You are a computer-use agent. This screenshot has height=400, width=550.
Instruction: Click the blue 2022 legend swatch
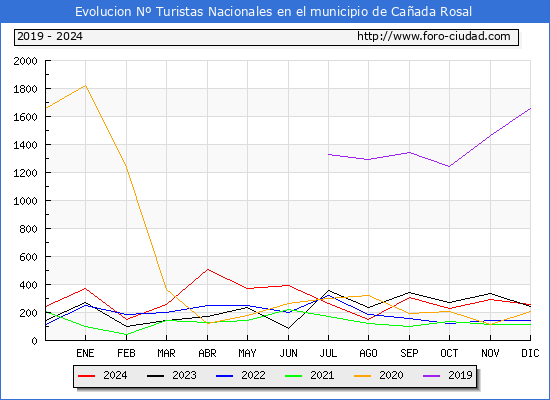click(224, 376)
